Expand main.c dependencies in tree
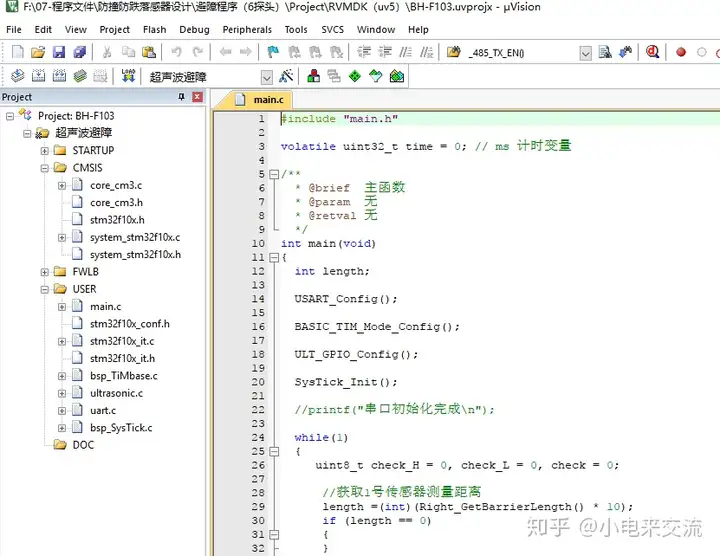Image resolution: width=720 pixels, height=556 pixels. (62, 307)
